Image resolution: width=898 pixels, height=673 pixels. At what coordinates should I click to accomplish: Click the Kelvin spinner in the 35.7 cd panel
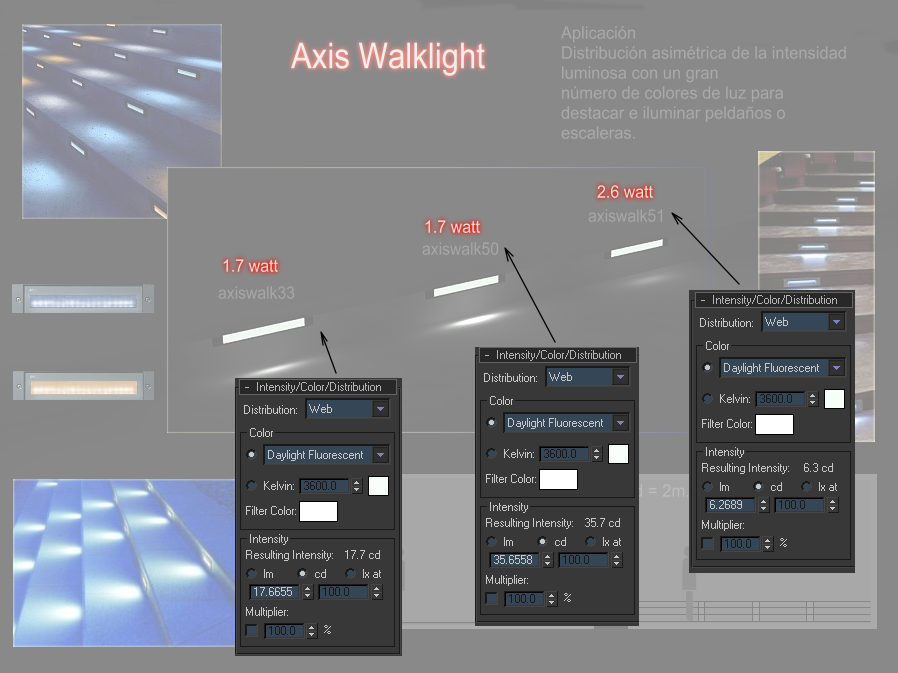[597, 454]
